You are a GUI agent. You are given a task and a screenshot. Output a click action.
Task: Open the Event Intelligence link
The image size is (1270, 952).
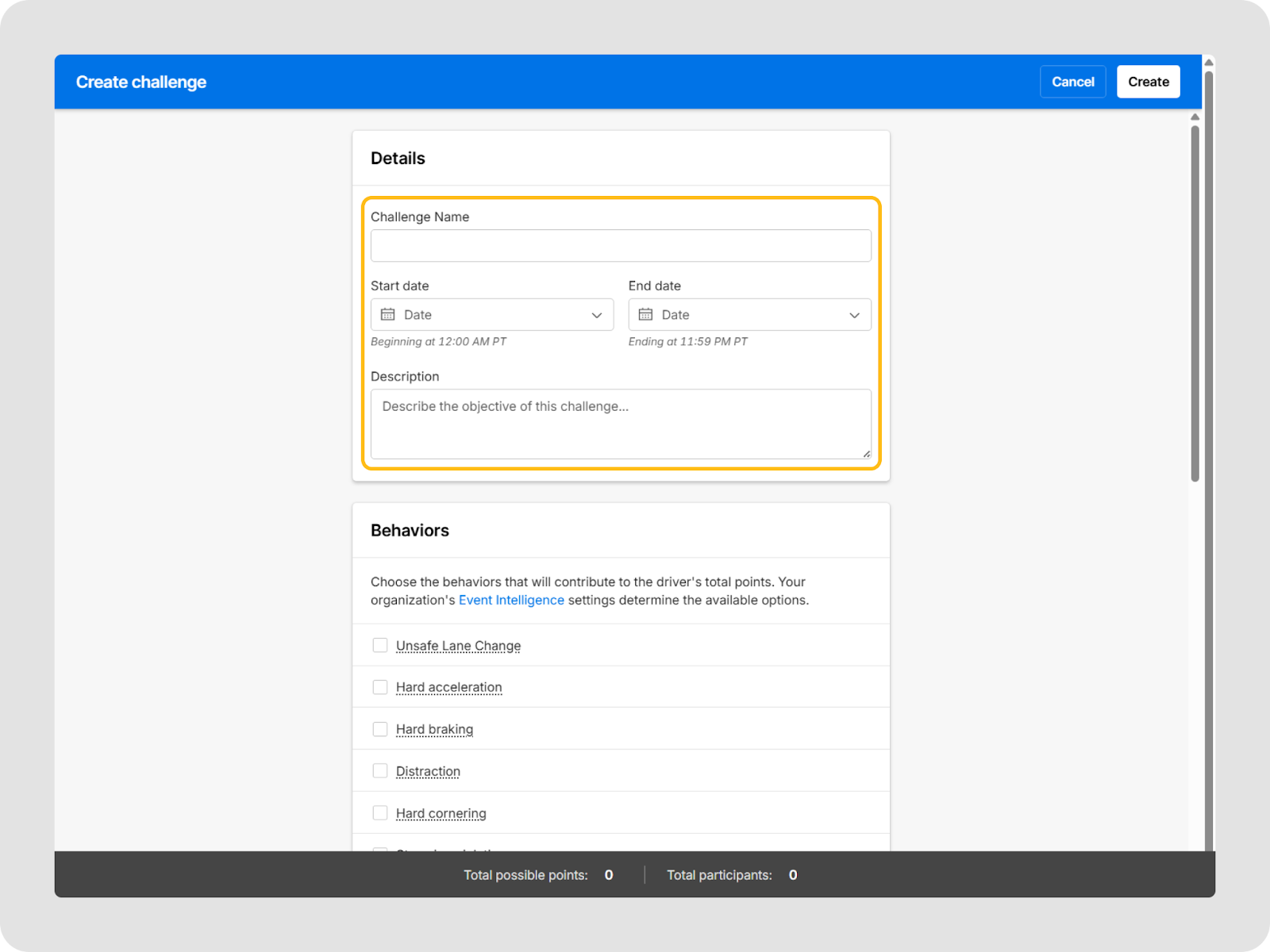[x=511, y=600]
